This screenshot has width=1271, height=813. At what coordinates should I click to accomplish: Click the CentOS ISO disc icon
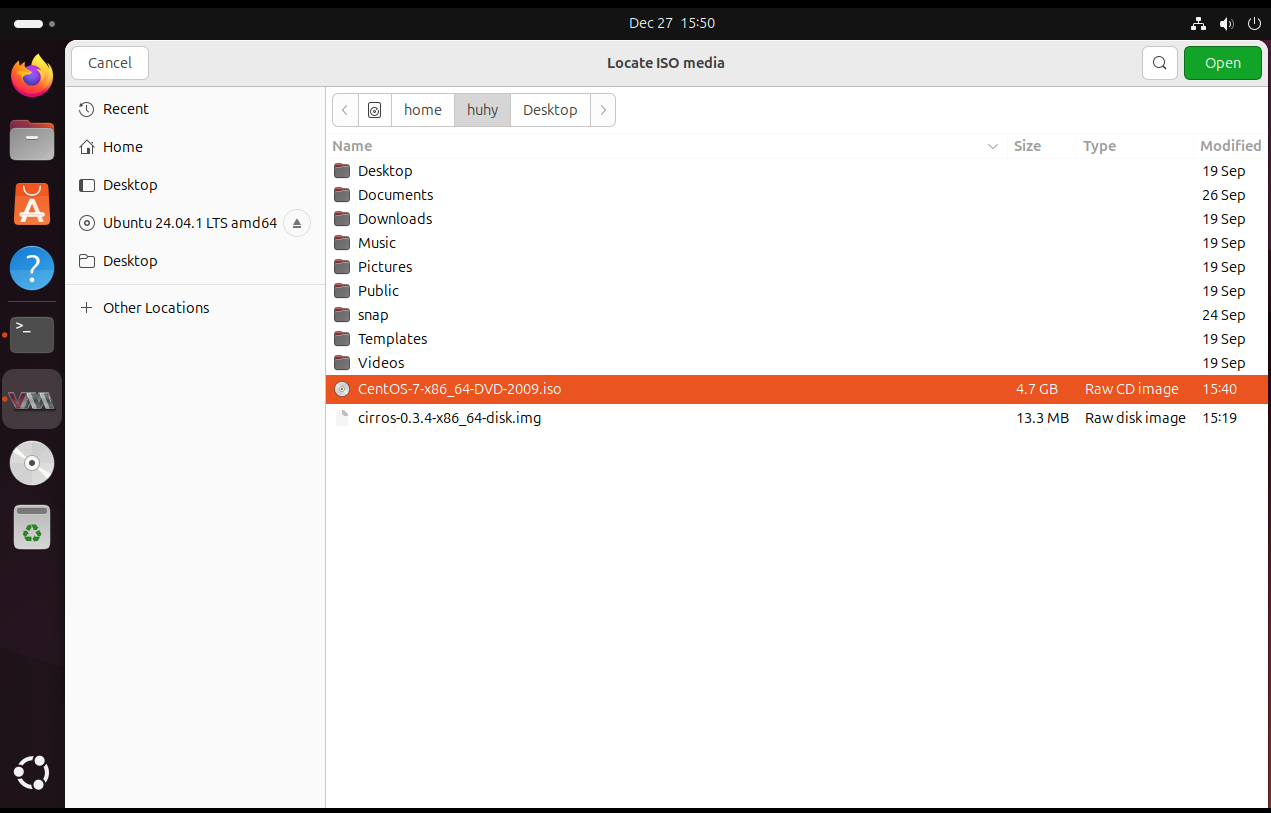pos(342,389)
